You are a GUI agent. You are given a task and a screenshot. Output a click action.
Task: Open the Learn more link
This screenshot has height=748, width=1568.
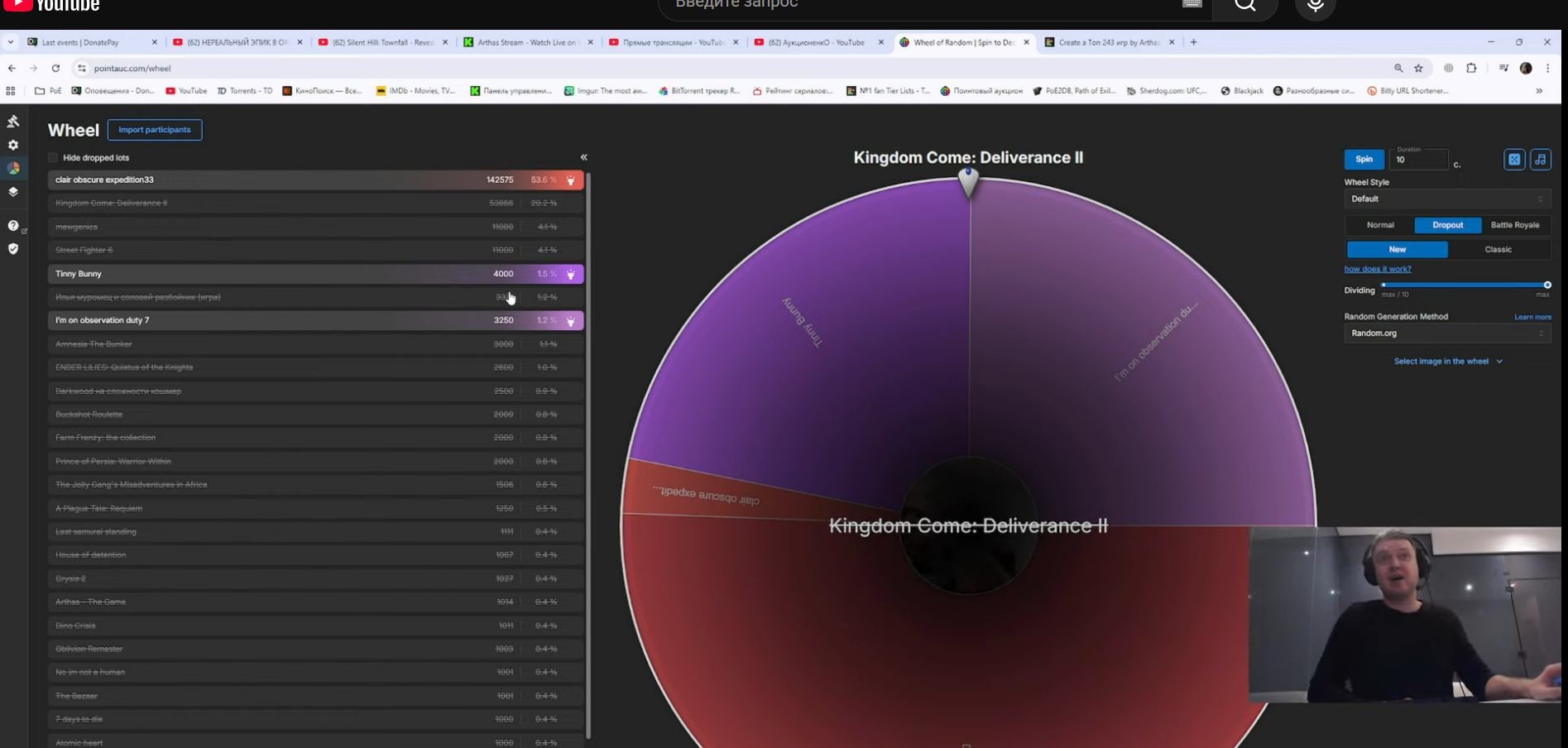tap(1532, 317)
